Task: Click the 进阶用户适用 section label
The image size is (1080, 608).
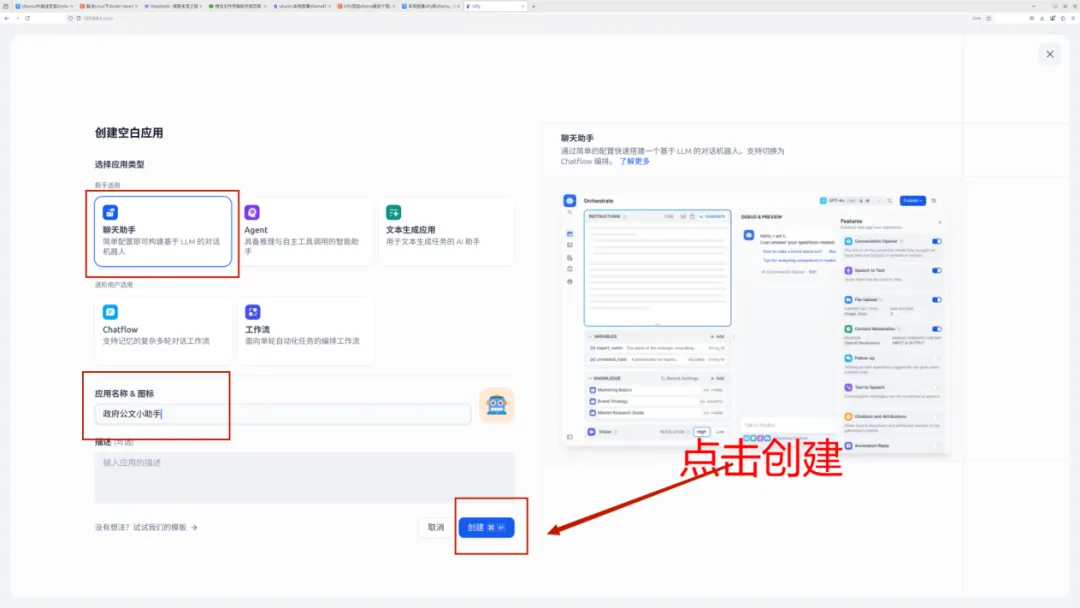Action: [114, 284]
